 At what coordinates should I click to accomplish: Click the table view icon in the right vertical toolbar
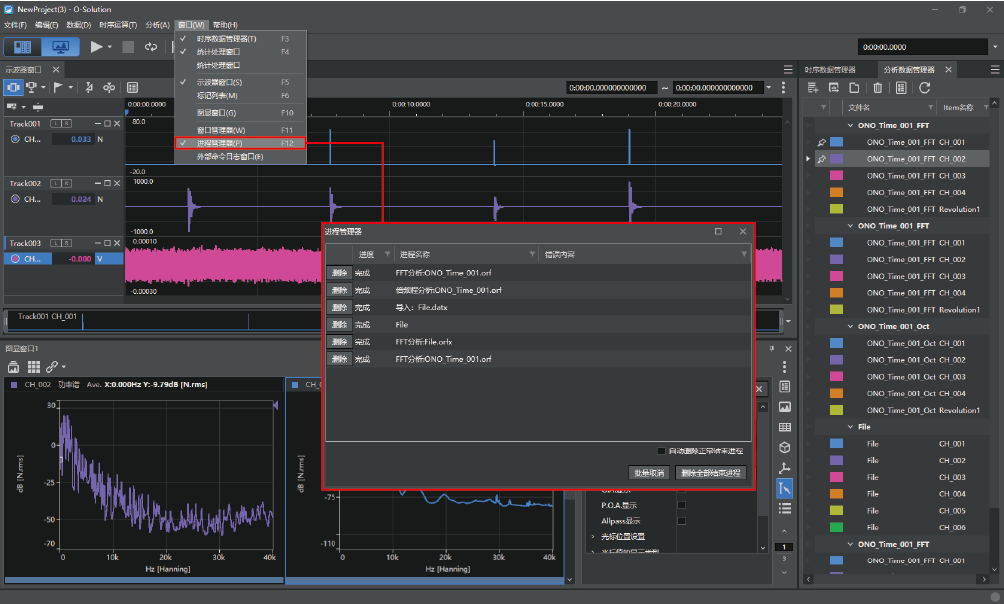[784, 427]
